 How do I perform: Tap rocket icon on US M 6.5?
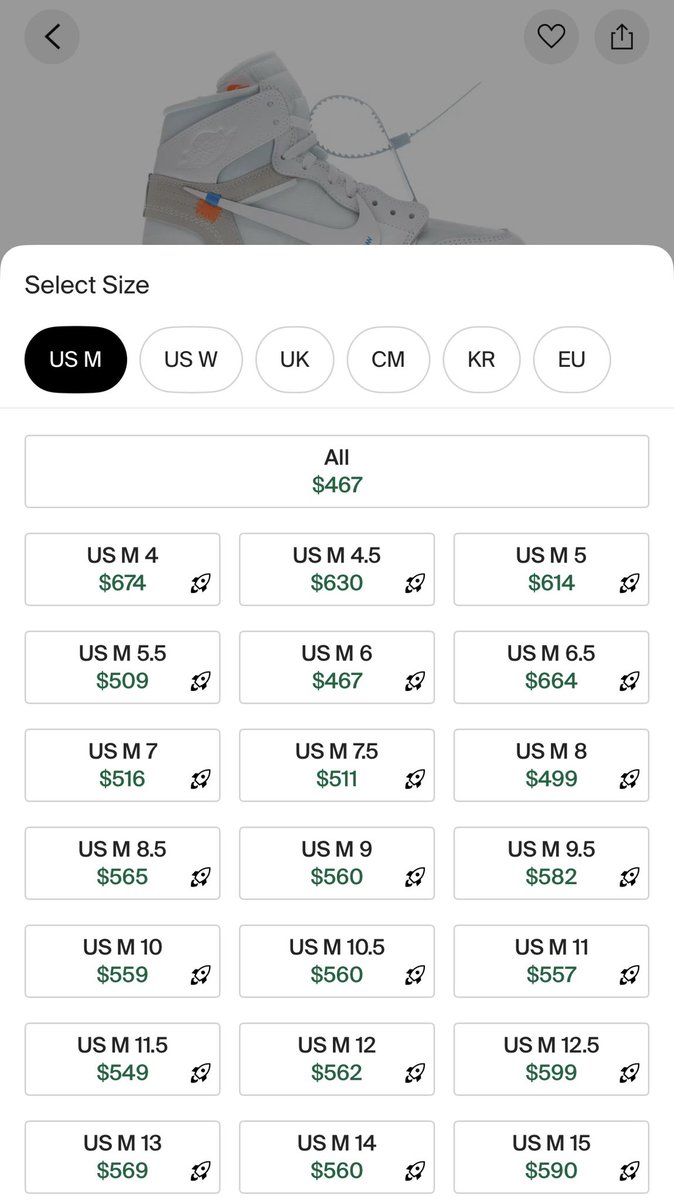(x=629, y=681)
